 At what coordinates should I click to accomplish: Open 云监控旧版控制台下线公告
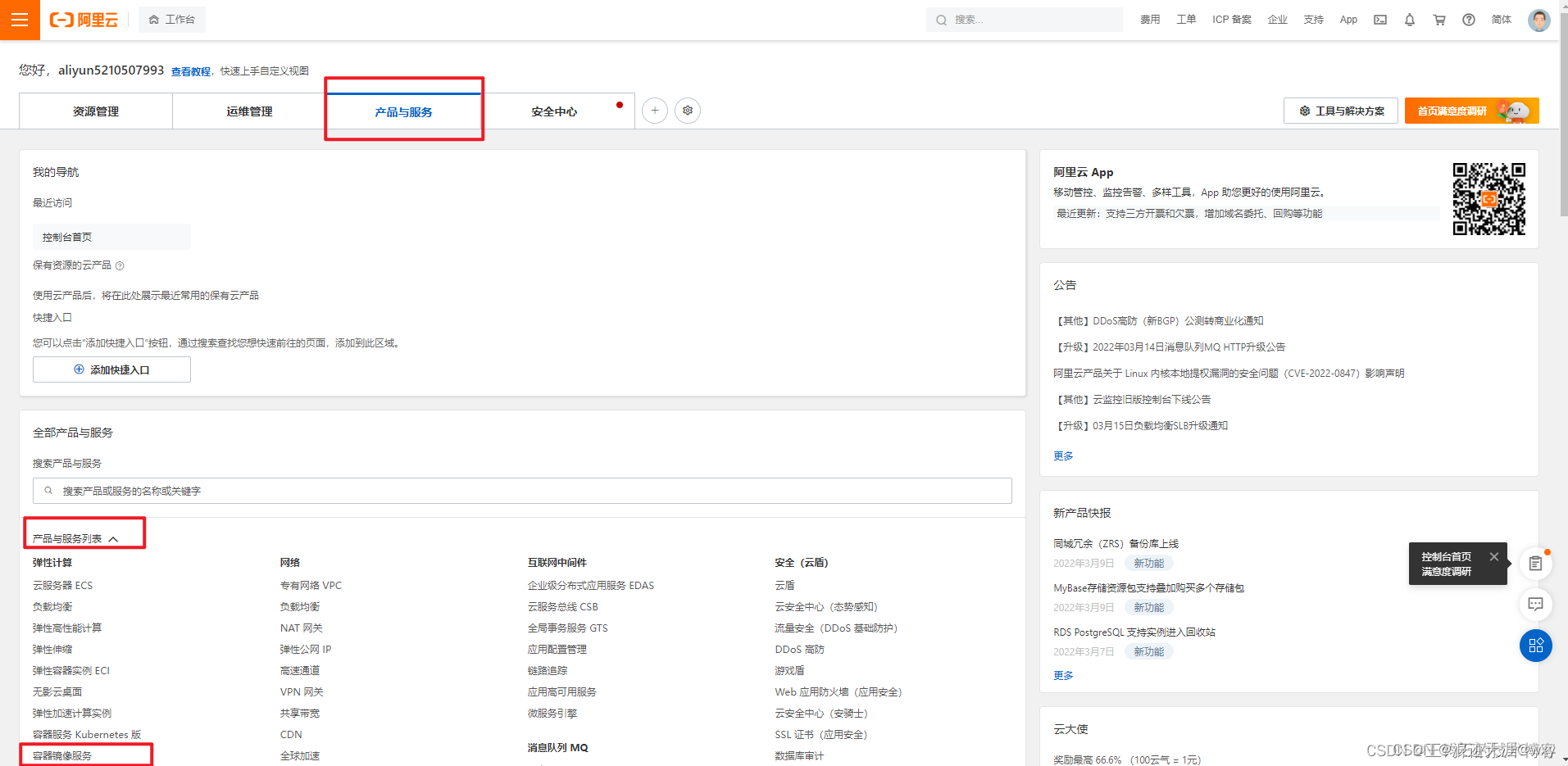tap(1132, 400)
